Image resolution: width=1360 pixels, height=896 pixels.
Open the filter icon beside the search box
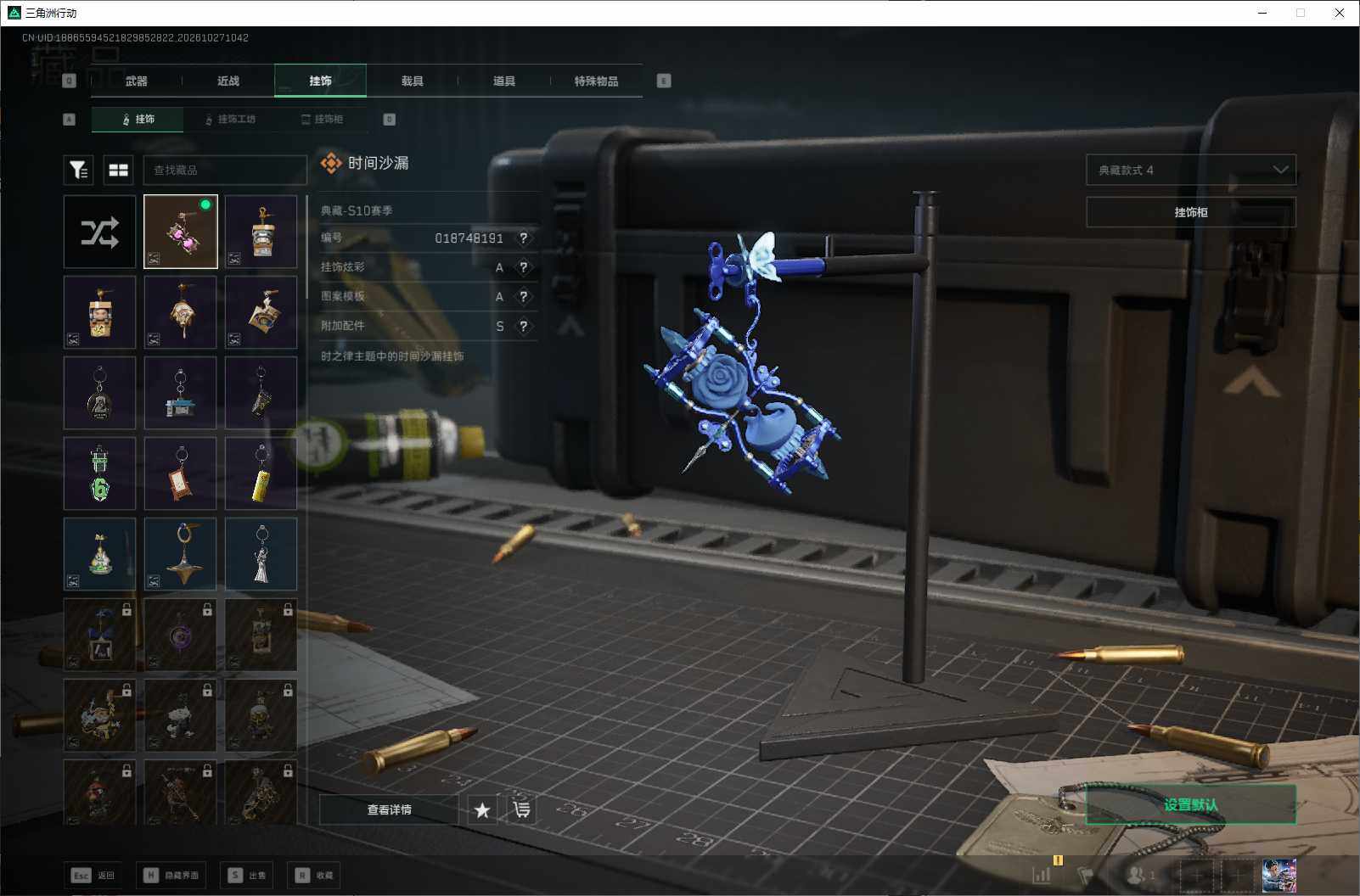[x=79, y=171]
